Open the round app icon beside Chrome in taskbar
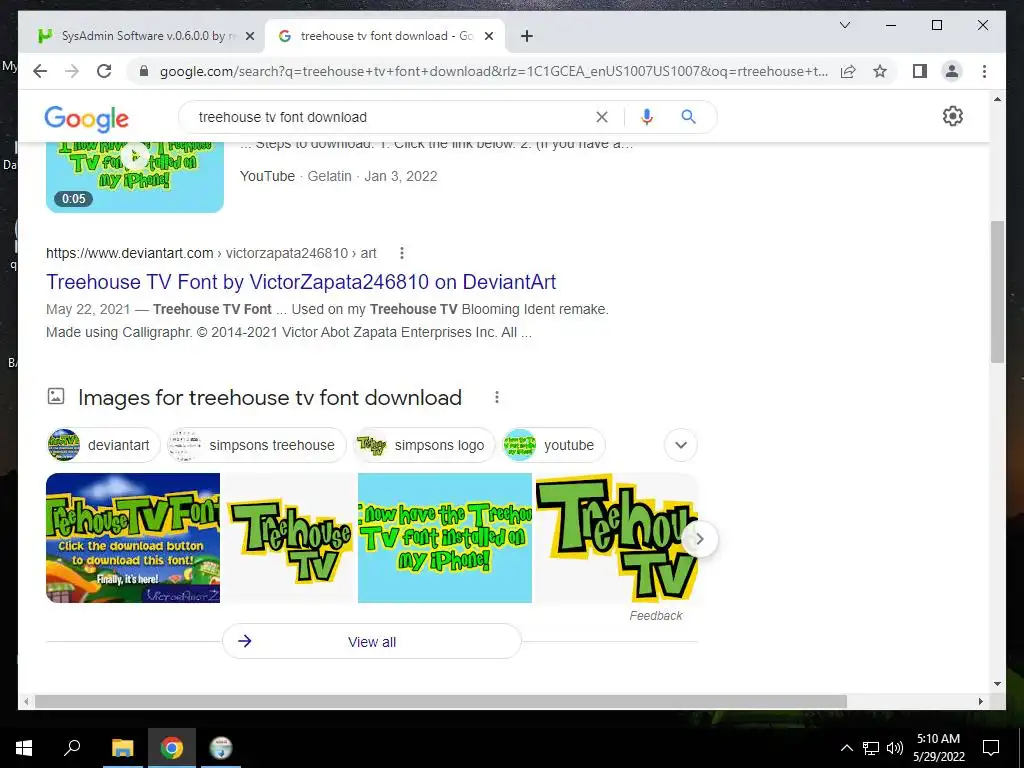 (221, 748)
